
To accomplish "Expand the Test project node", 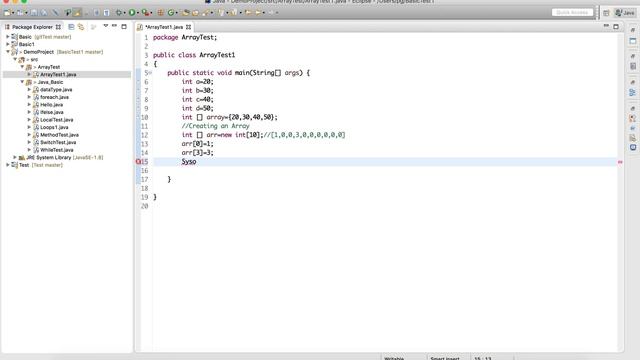I will click(x=8, y=165).
